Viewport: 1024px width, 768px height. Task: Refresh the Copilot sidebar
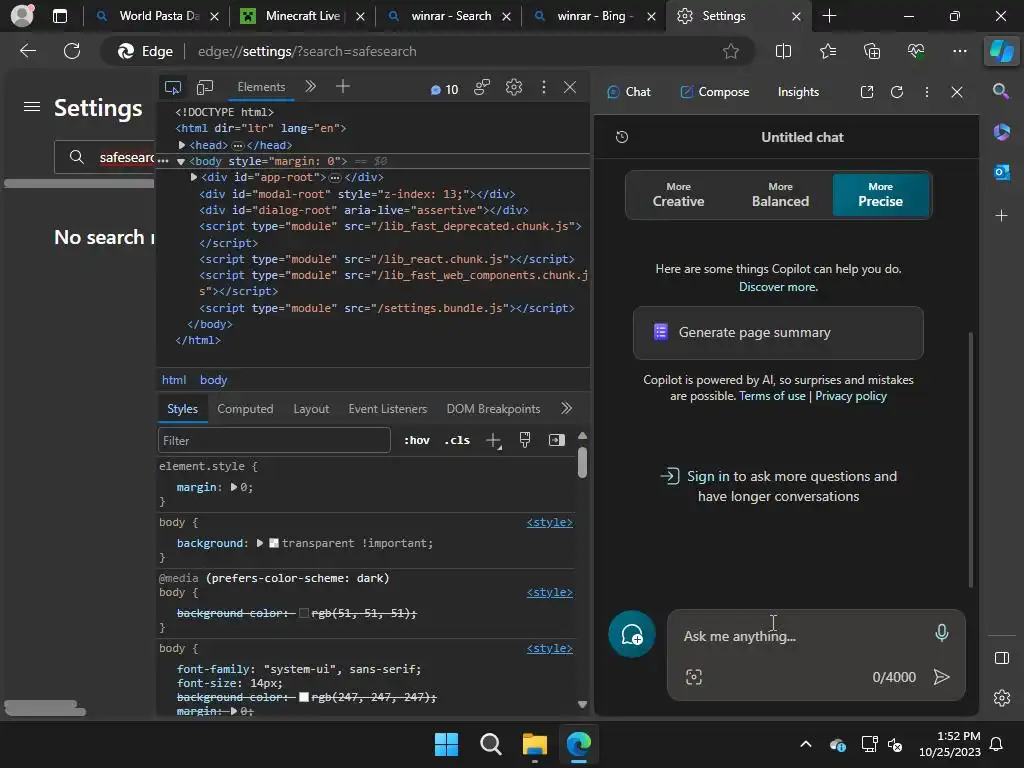click(x=897, y=92)
